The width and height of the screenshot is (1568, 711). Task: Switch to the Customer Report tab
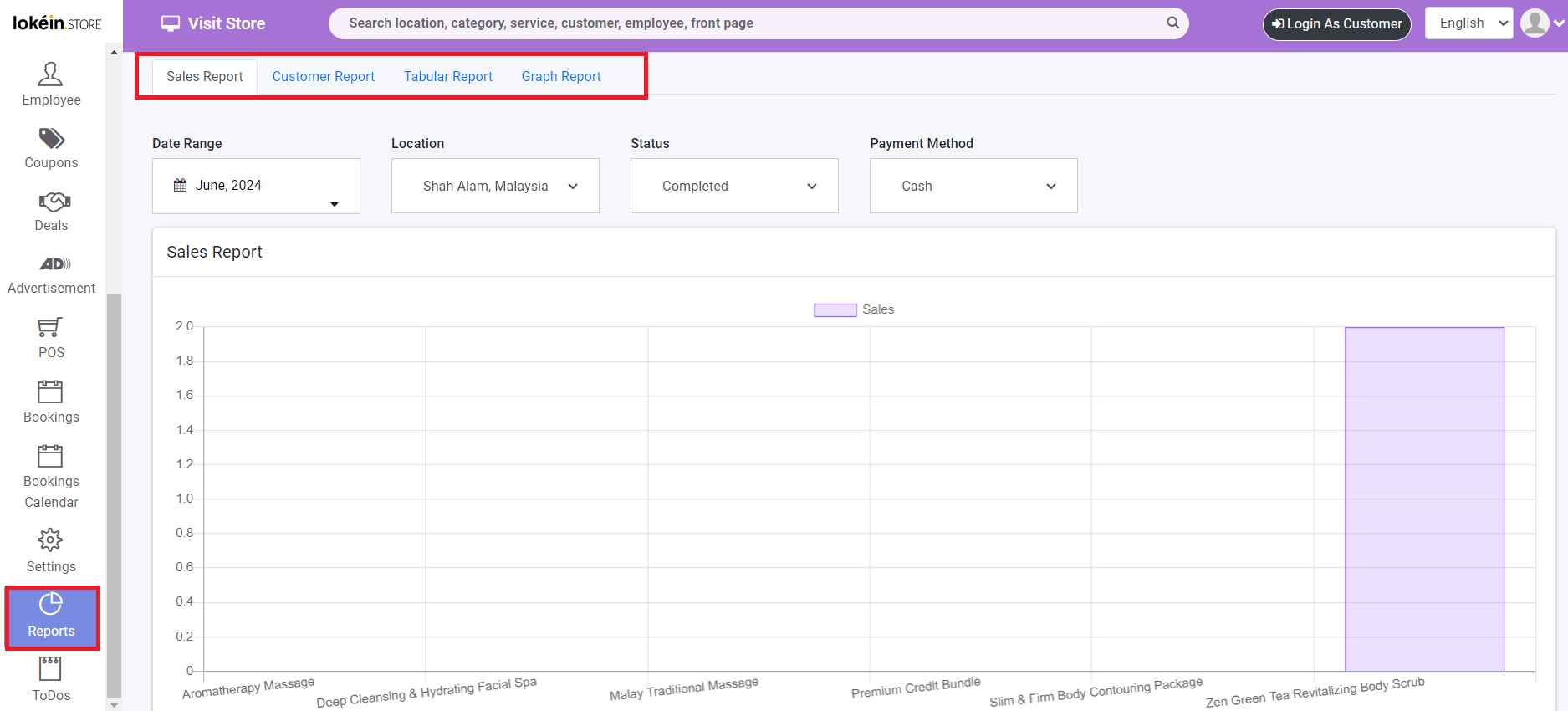[x=324, y=76]
